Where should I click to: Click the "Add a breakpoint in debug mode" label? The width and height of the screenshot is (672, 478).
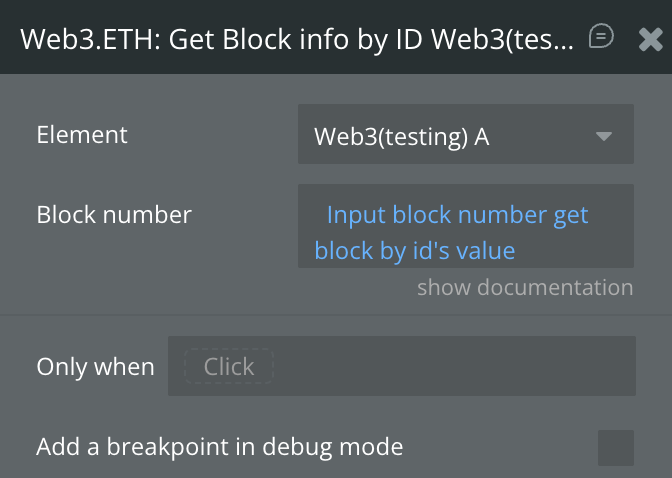[219, 447]
